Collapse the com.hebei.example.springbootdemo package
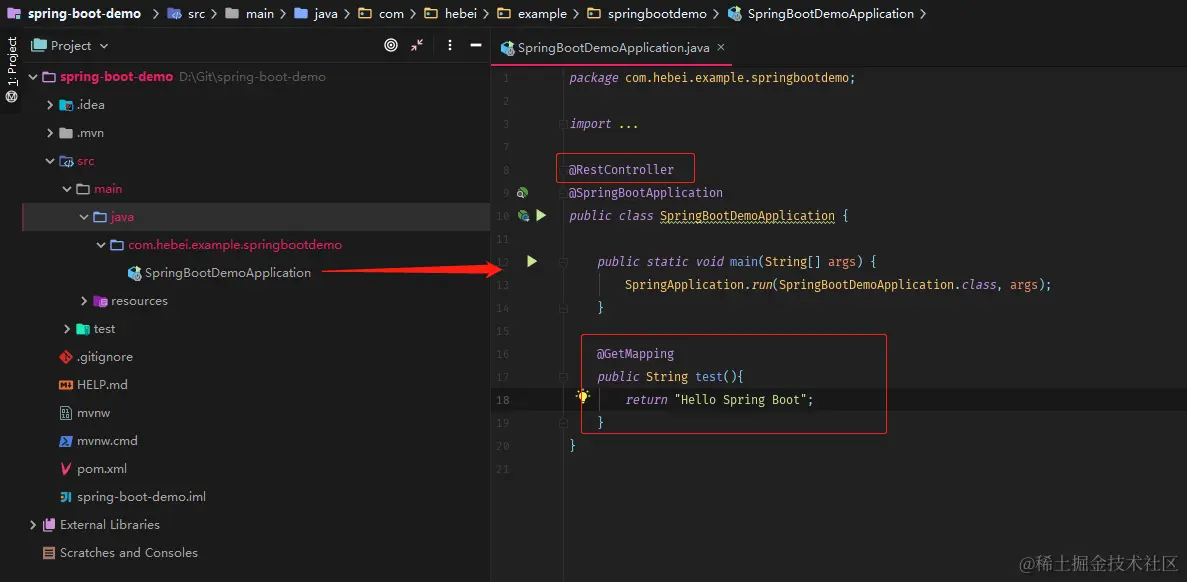 click(100, 245)
